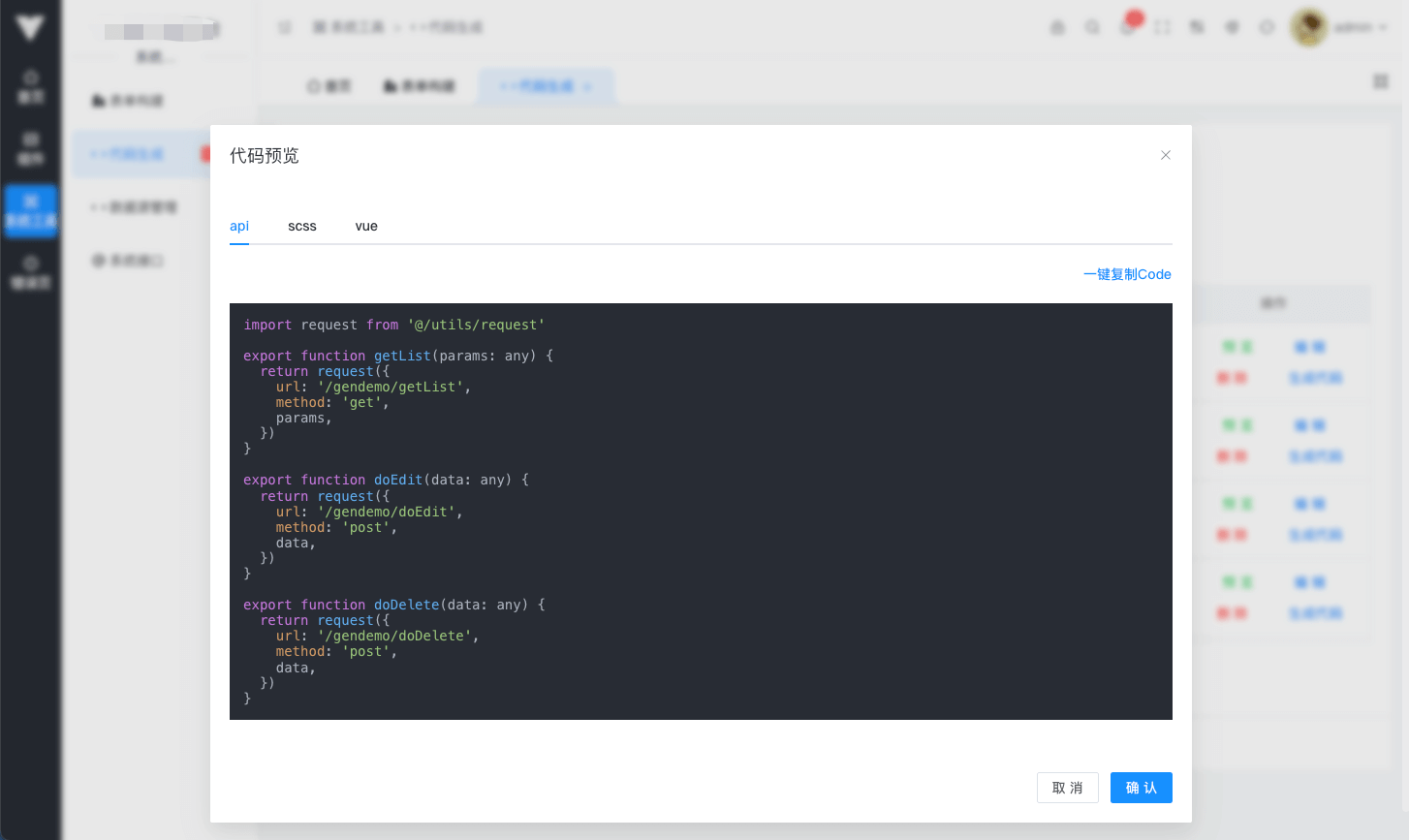The width and height of the screenshot is (1409, 840).
Task: Click the 一键复制Code link
Action: [x=1127, y=274]
